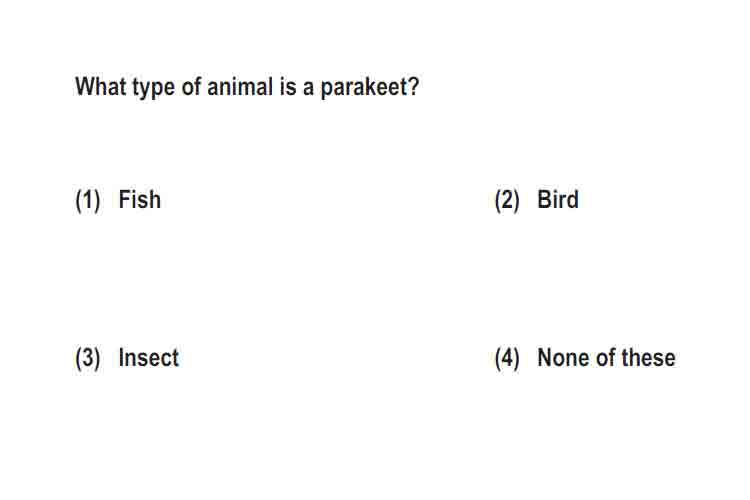Screen dimensions: 750x500
Task: Select the answer option Bird
Action: (x=558, y=200)
